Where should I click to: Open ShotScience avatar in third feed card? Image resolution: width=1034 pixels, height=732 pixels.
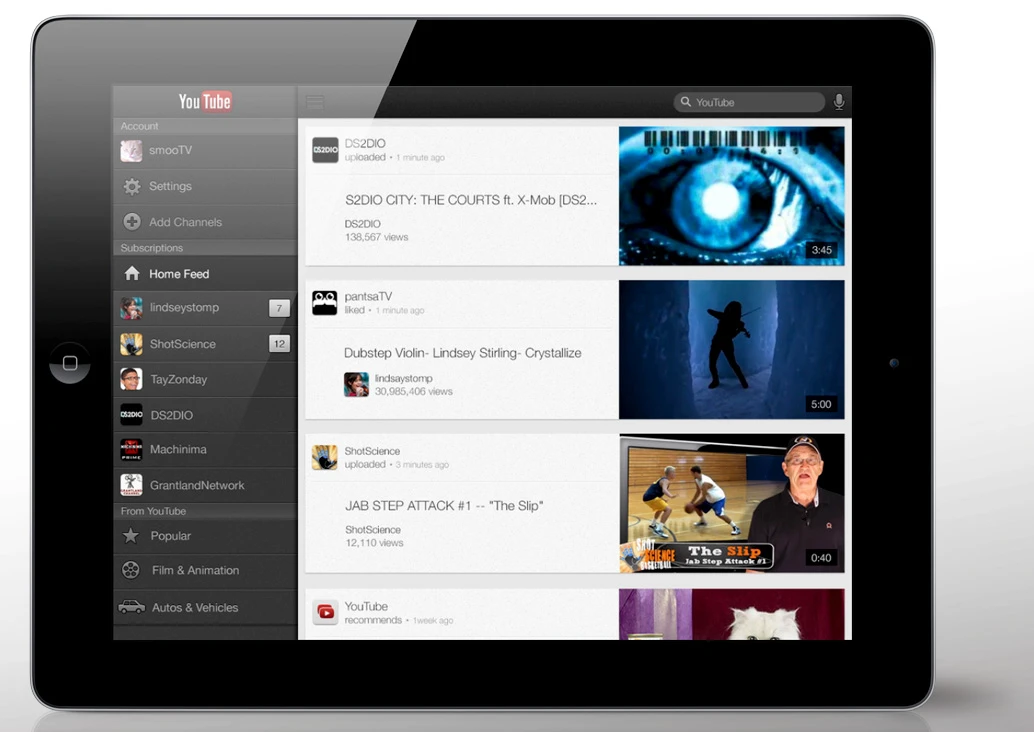click(x=324, y=457)
